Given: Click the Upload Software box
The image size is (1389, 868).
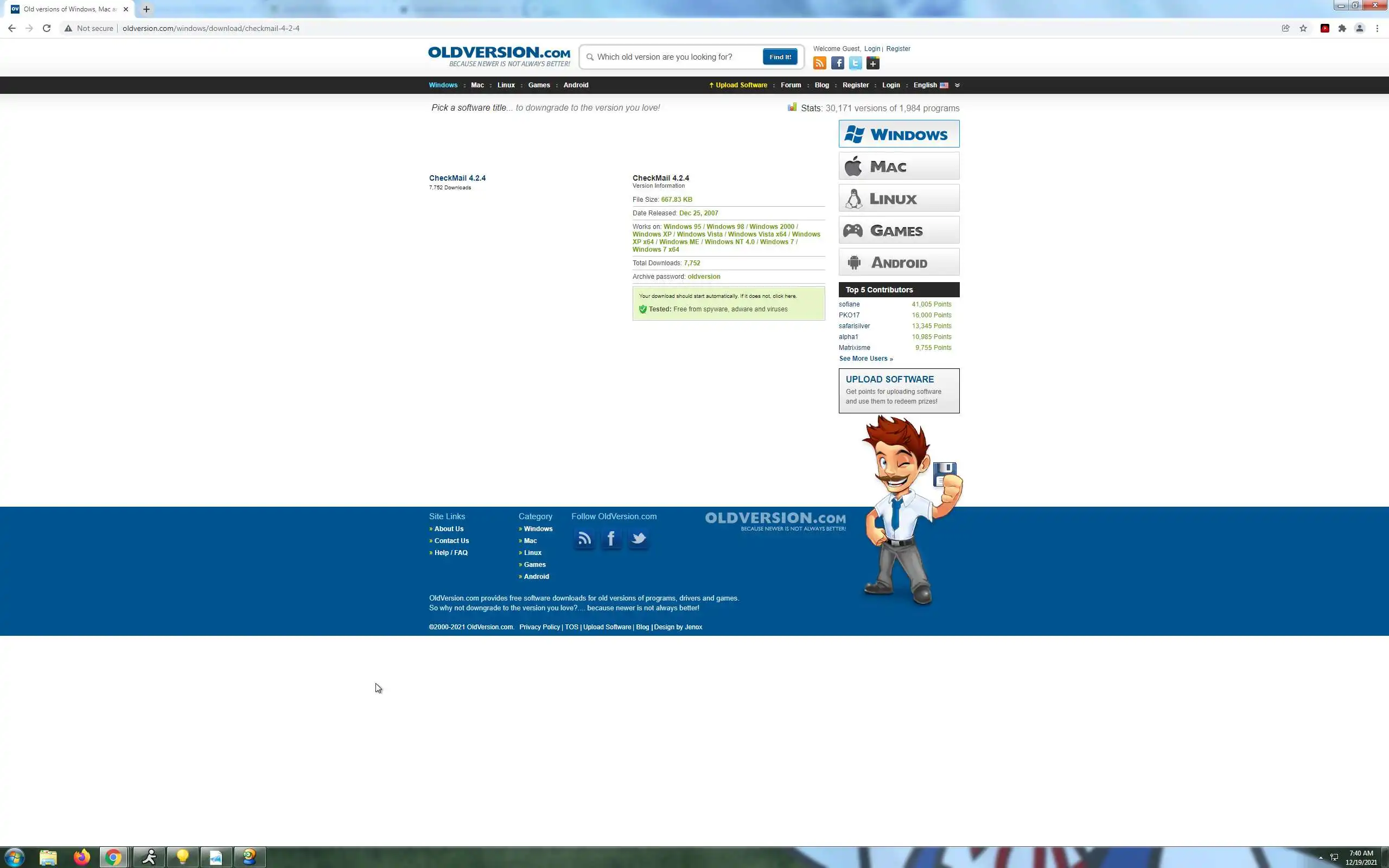Looking at the screenshot, I should coord(899,391).
